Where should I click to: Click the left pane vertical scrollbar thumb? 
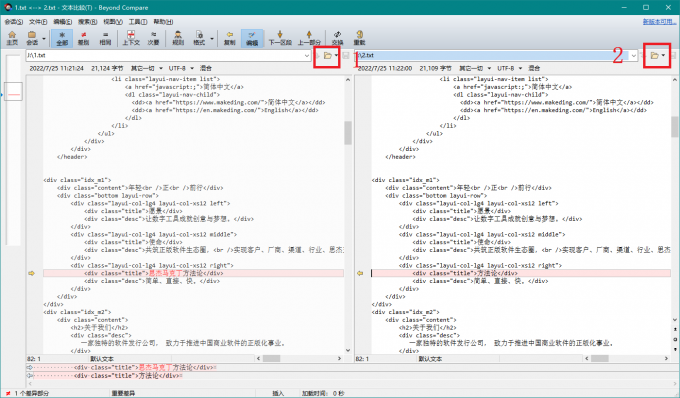tap(348, 133)
